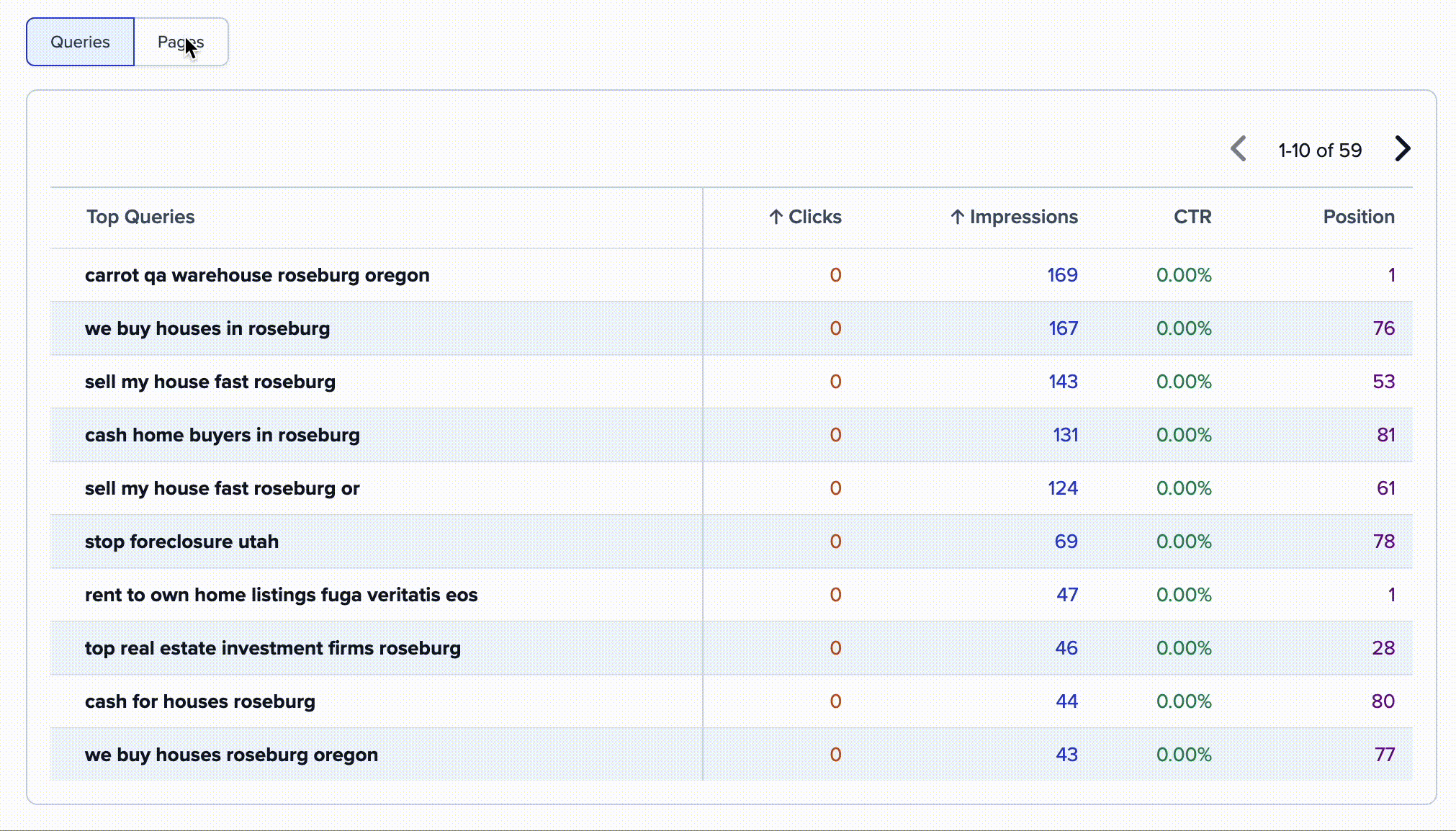1456x831 pixels.
Task: Click impressions value 143
Action: tap(1063, 382)
